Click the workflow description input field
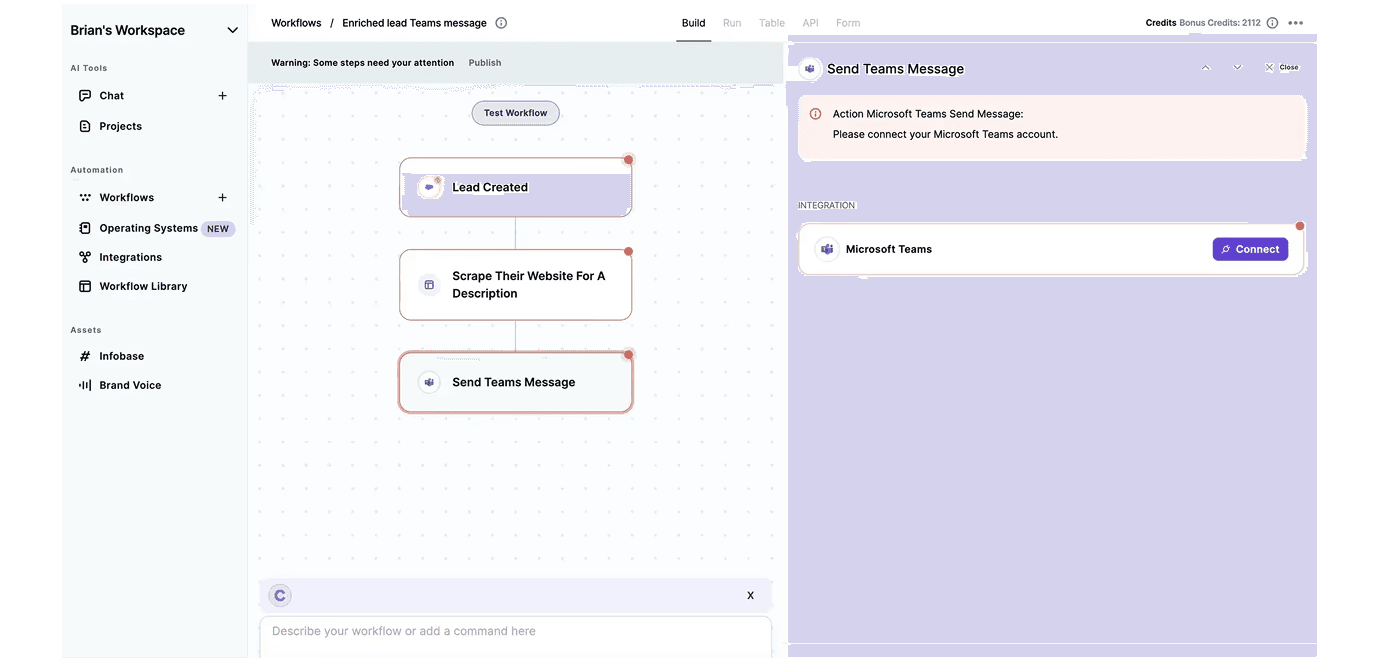Screen dimensions: 1380x663 (x=515, y=632)
